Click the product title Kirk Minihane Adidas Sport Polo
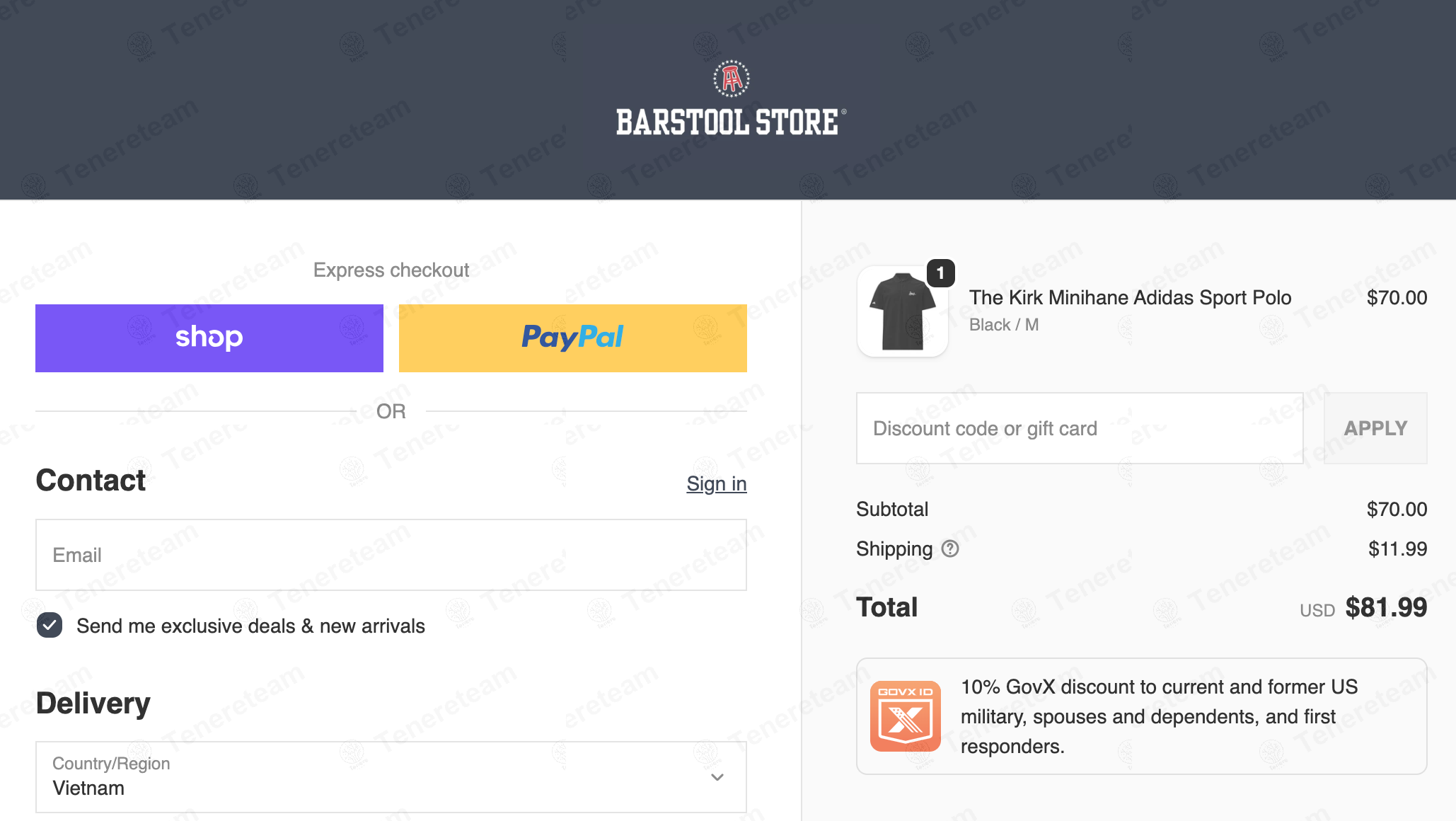Image resolution: width=1456 pixels, height=821 pixels. (x=1130, y=297)
